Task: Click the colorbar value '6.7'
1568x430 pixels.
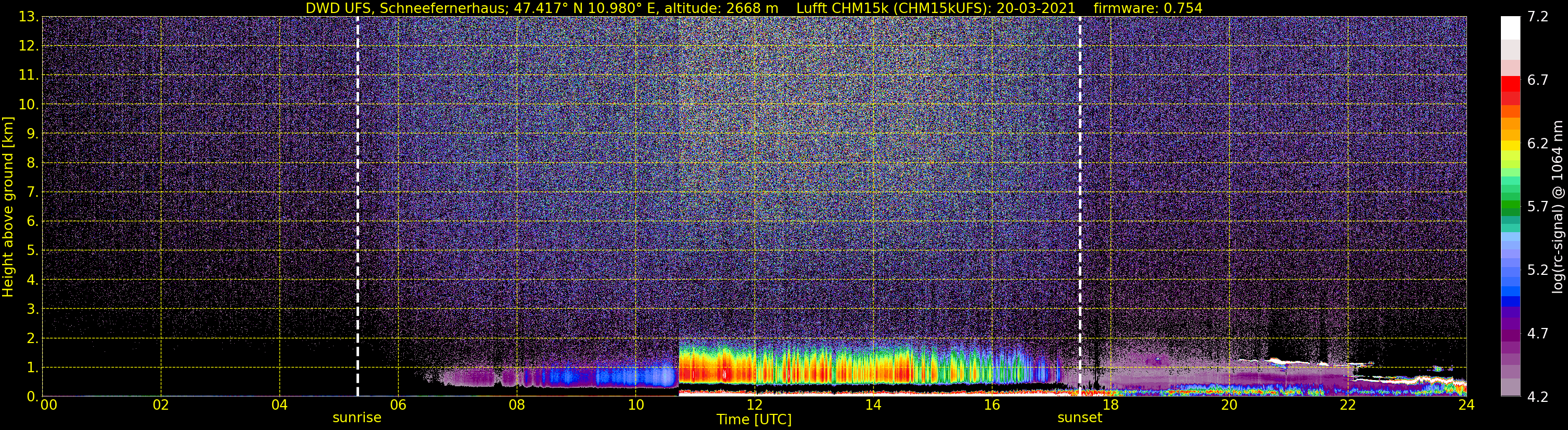Action: tap(1538, 80)
